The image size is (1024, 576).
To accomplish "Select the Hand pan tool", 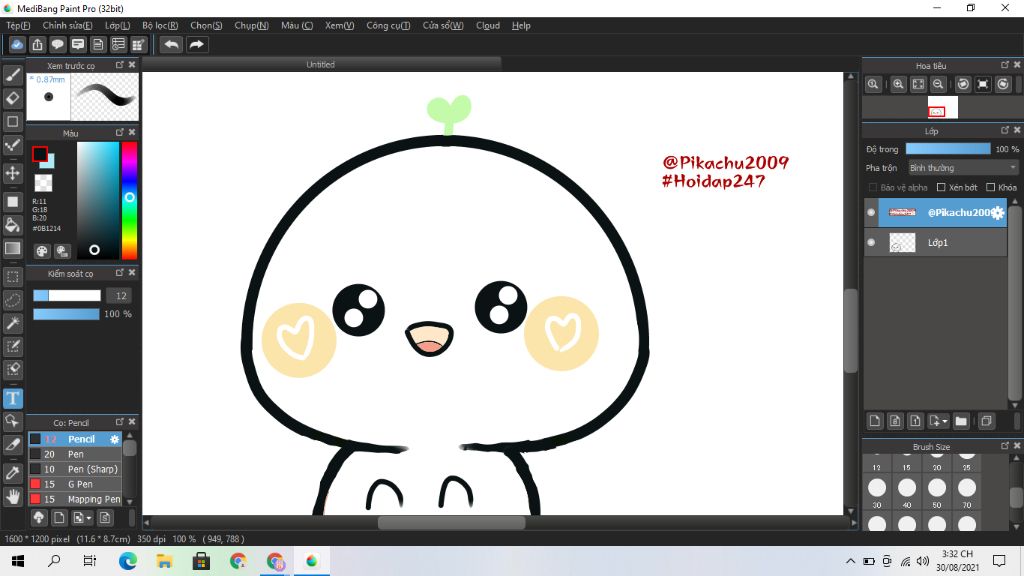I will point(12,497).
